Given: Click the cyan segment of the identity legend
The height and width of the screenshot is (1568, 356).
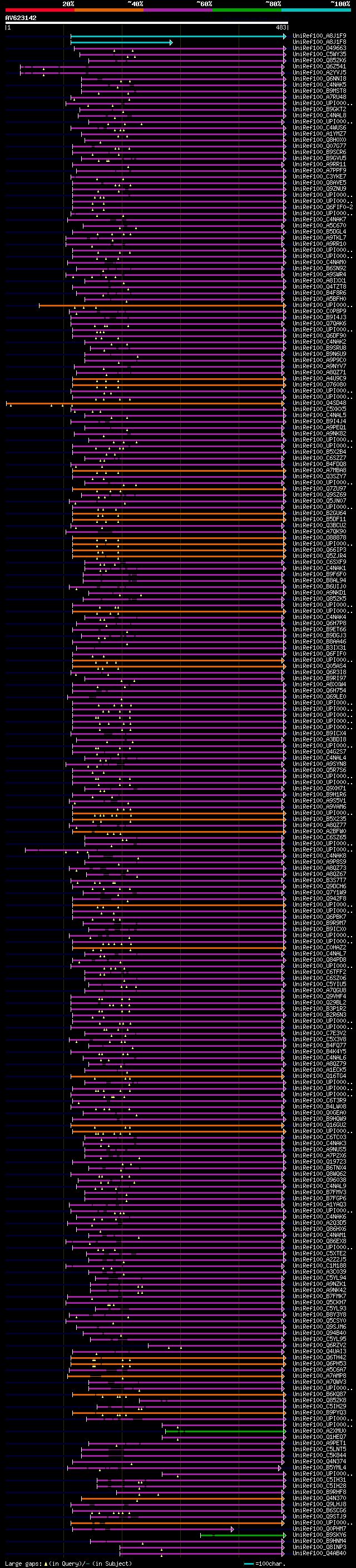Looking at the screenshot, I should click(x=316, y=10).
